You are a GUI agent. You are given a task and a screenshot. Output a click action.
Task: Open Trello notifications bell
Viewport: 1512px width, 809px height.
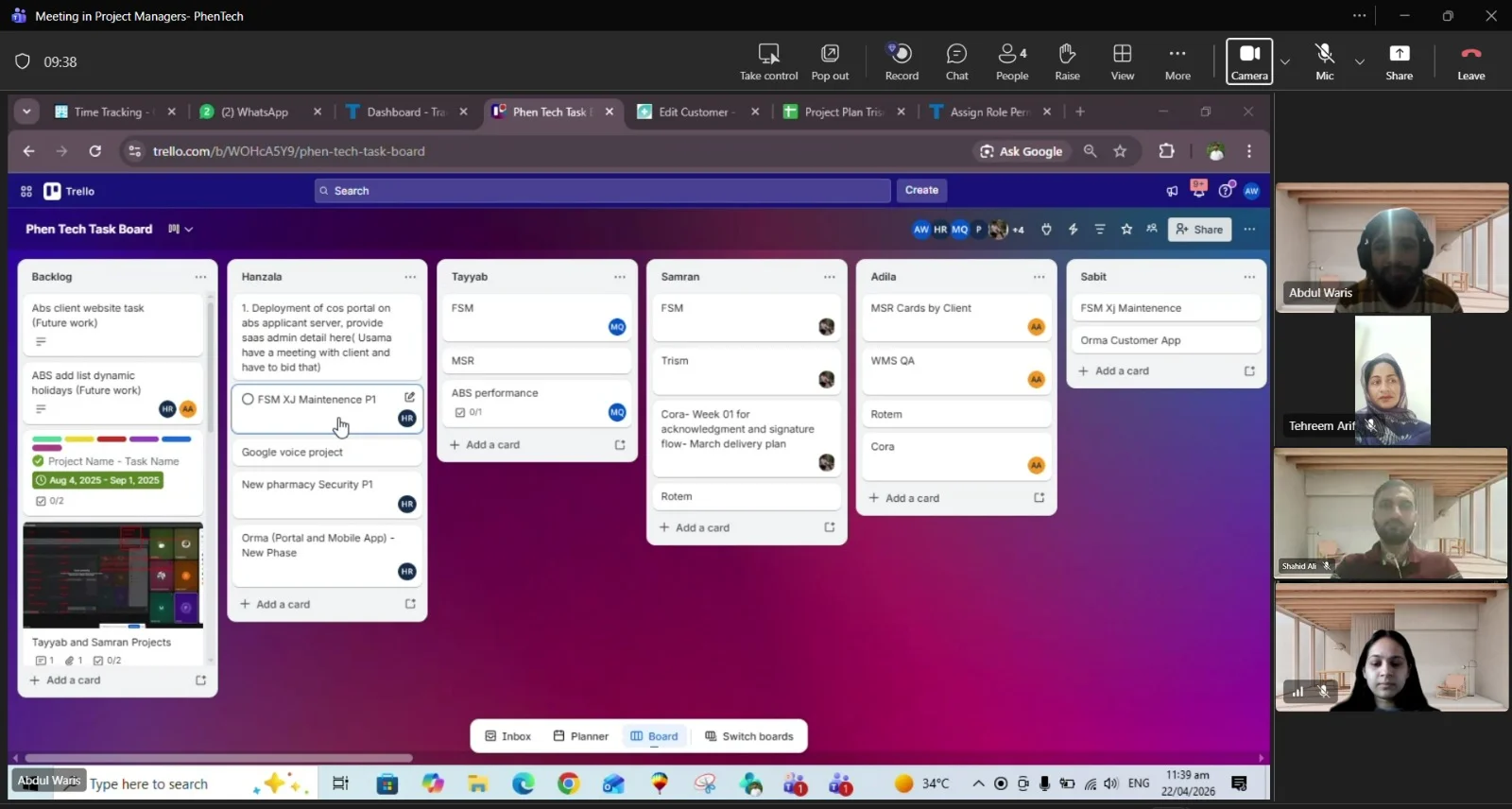pyautogui.click(x=1198, y=189)
